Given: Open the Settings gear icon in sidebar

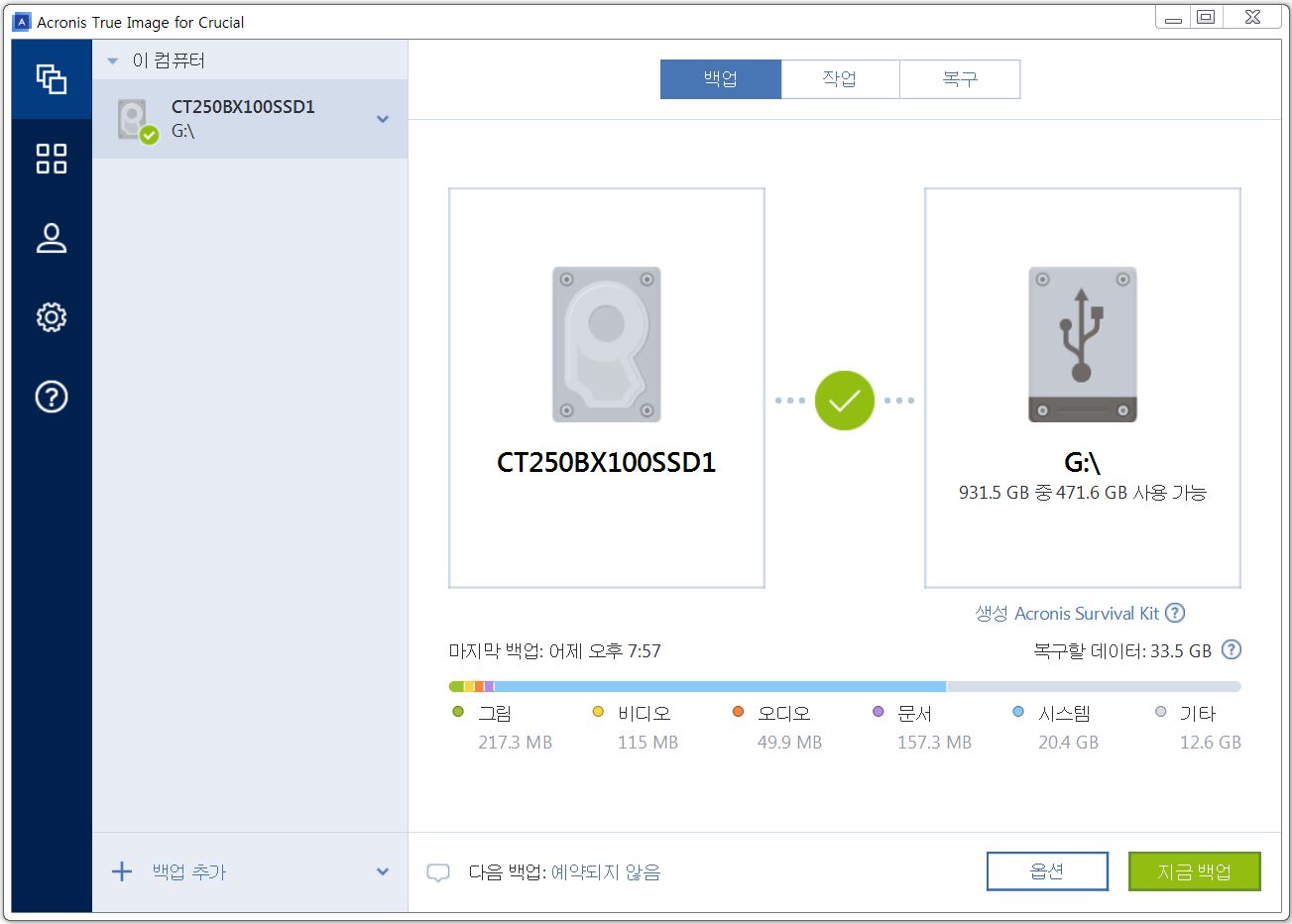Looking at the screenshot, I should coord(52,317).
